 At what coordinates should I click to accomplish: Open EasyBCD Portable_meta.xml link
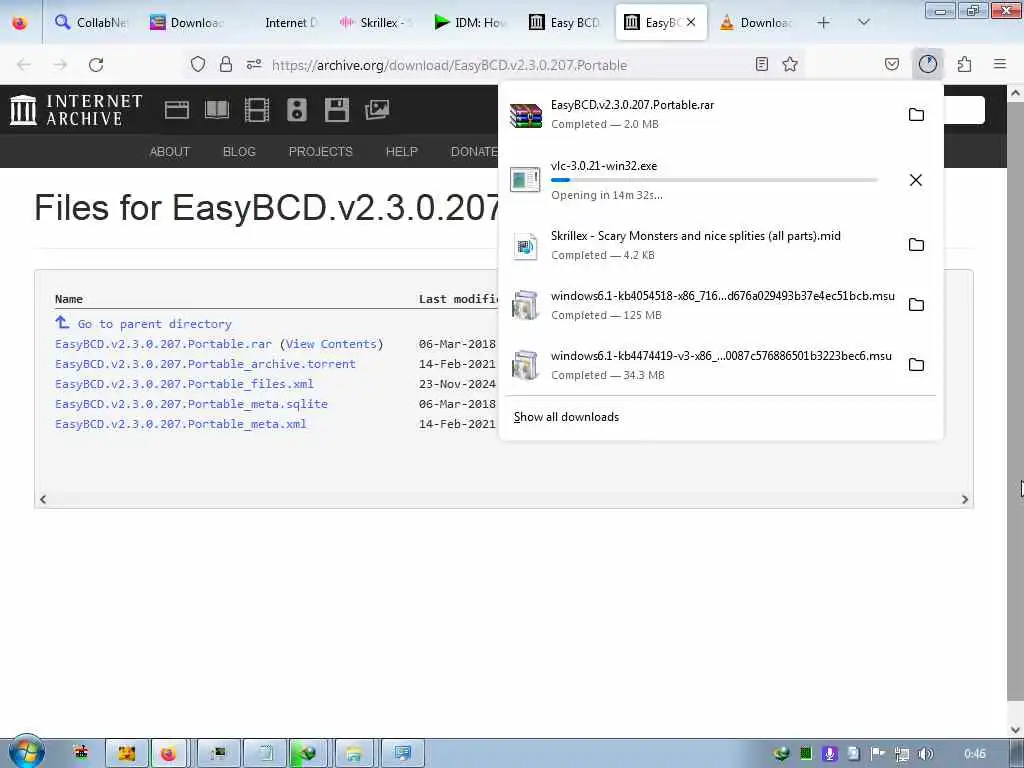[x=181, y=424]
